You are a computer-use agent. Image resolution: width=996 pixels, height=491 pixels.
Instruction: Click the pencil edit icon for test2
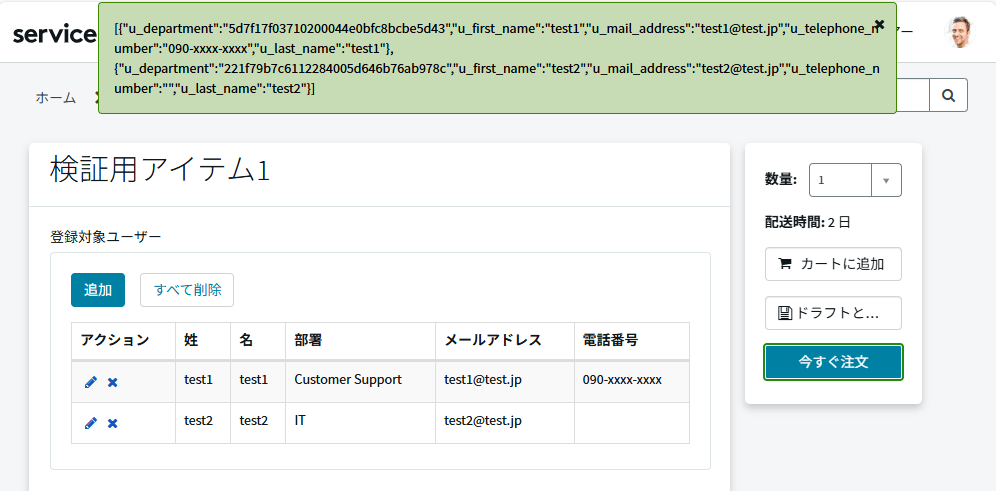[x=91, y=423]
